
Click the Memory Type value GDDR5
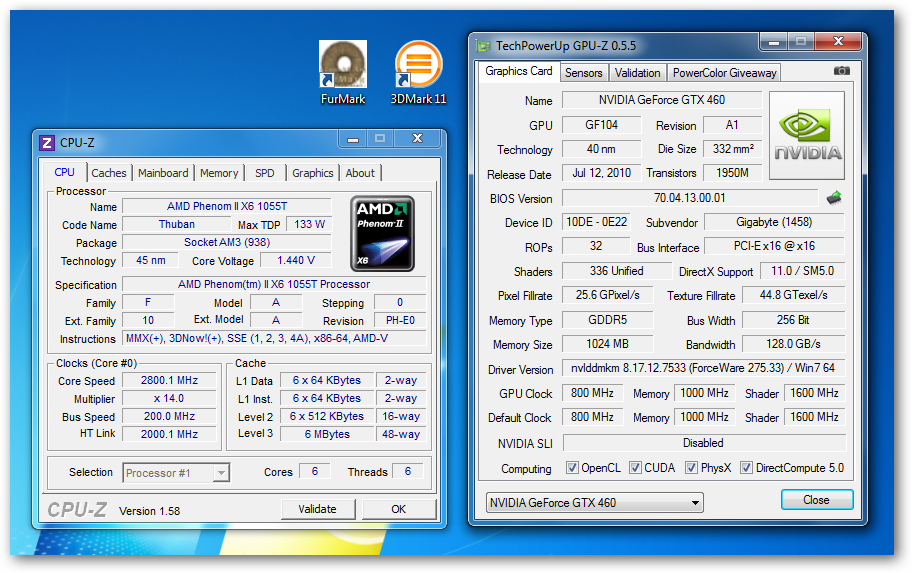click(x=608, y=320)
